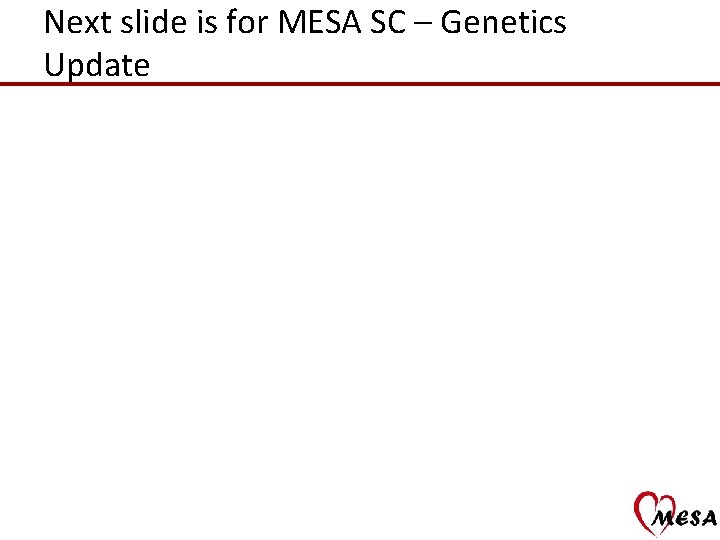Screen dimensions: 720x540
Task: Select the MESA logo lettering beside the heart
Action: click(x=685, y=518)
